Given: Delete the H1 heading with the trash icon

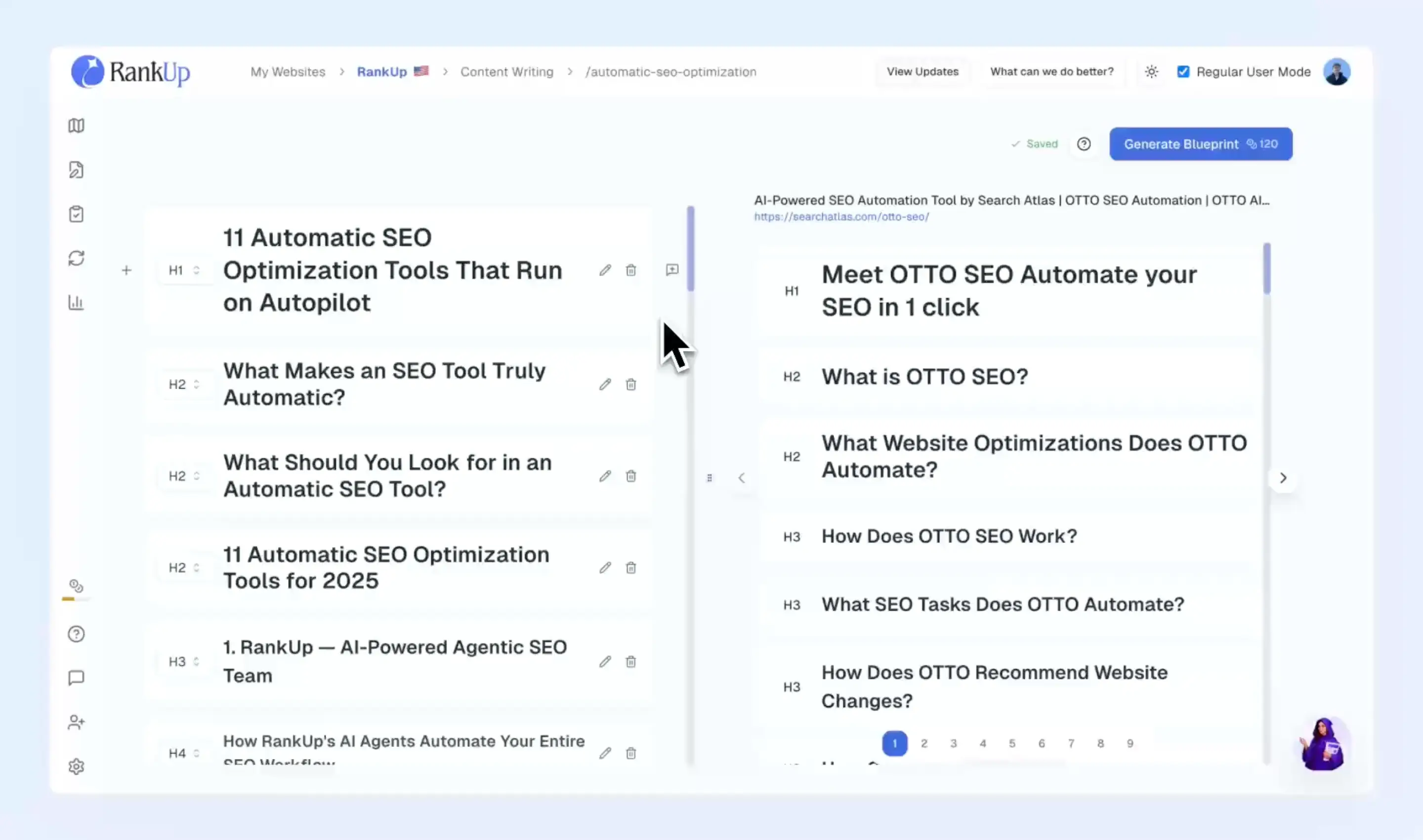Looking at the screenshot, I should pyautogui.click(x=630, y=271).
